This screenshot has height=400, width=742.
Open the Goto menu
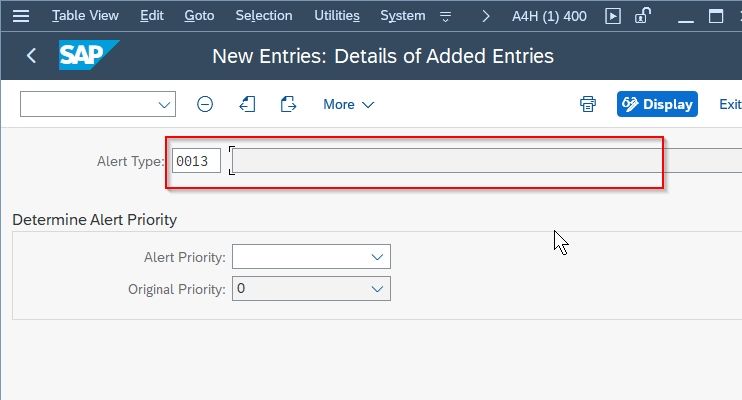click(x=199, y=16)
